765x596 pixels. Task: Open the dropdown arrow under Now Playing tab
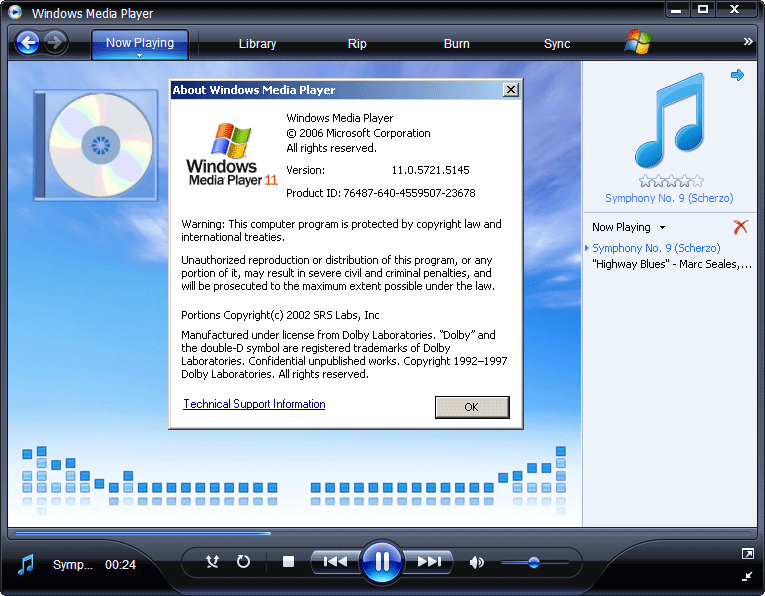point(140,56)
